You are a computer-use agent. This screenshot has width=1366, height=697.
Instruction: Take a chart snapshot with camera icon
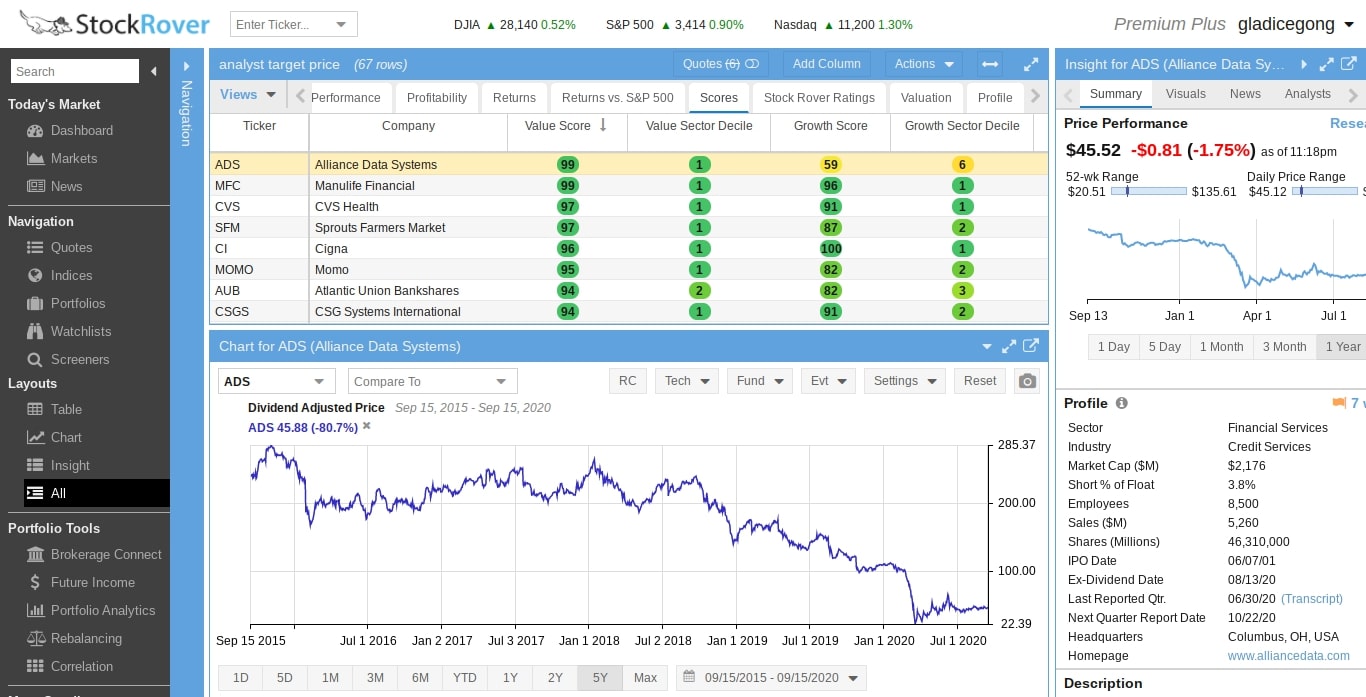point(1026,381)
